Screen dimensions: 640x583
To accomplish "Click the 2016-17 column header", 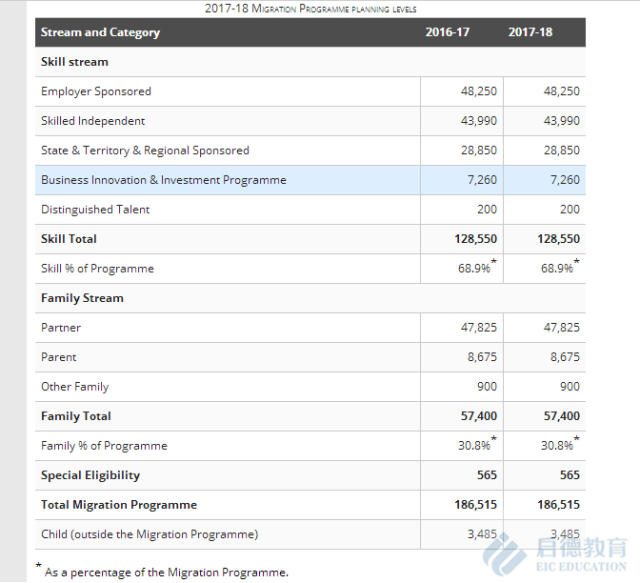I will pos(447,32).
